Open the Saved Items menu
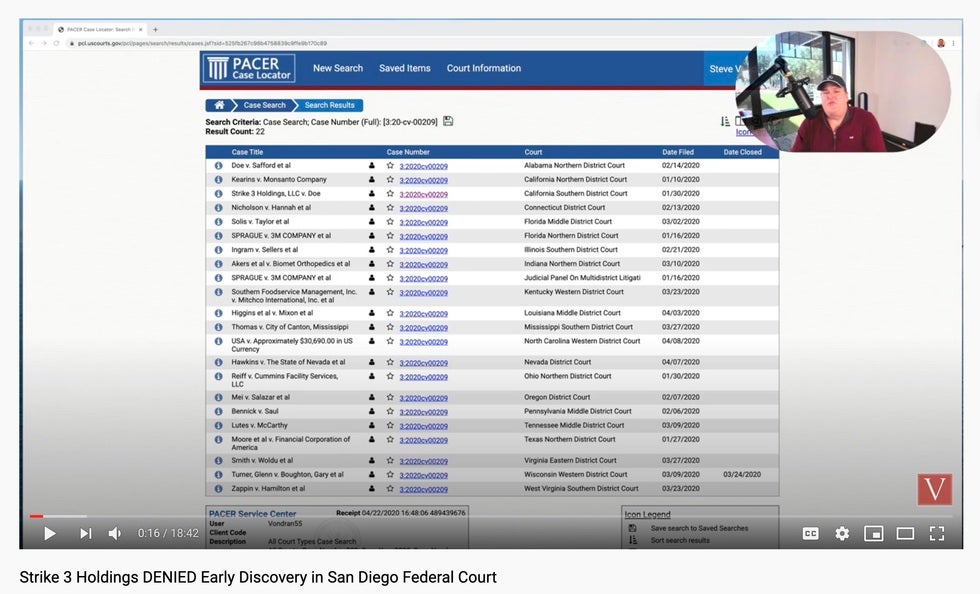 [404, 69]
